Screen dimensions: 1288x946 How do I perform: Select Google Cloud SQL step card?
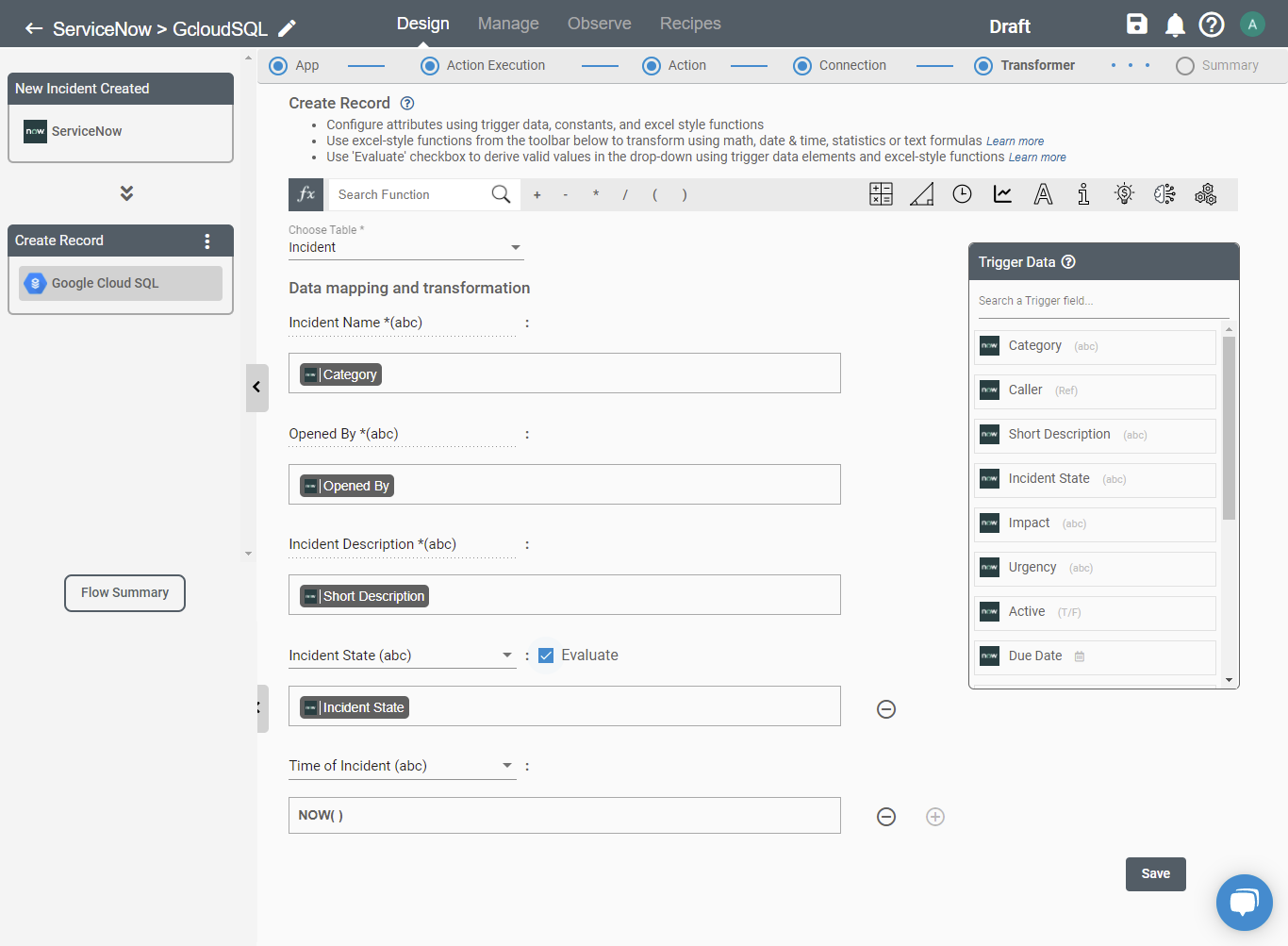click(121, 283)
